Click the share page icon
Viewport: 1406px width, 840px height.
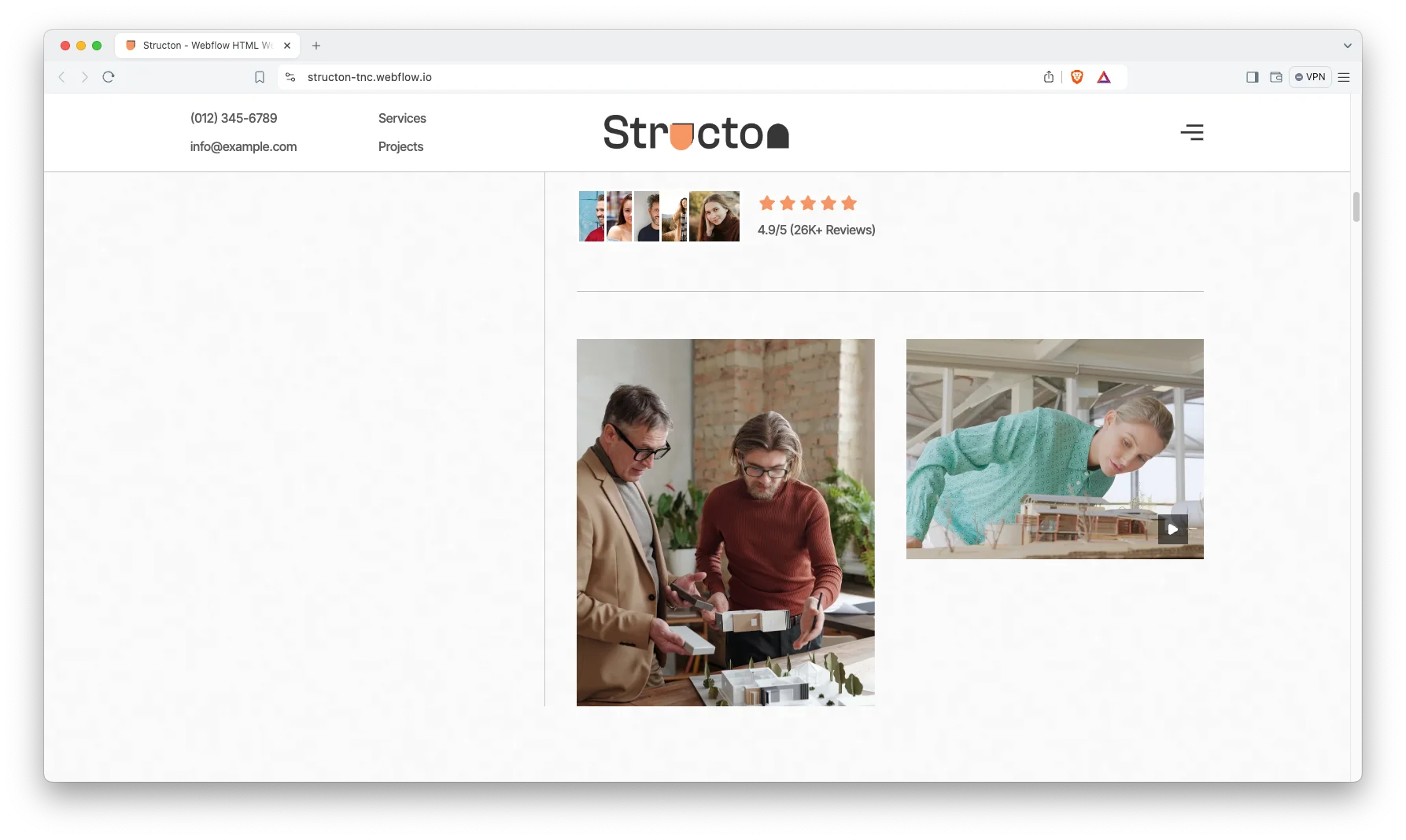(x=1048, y=77)
